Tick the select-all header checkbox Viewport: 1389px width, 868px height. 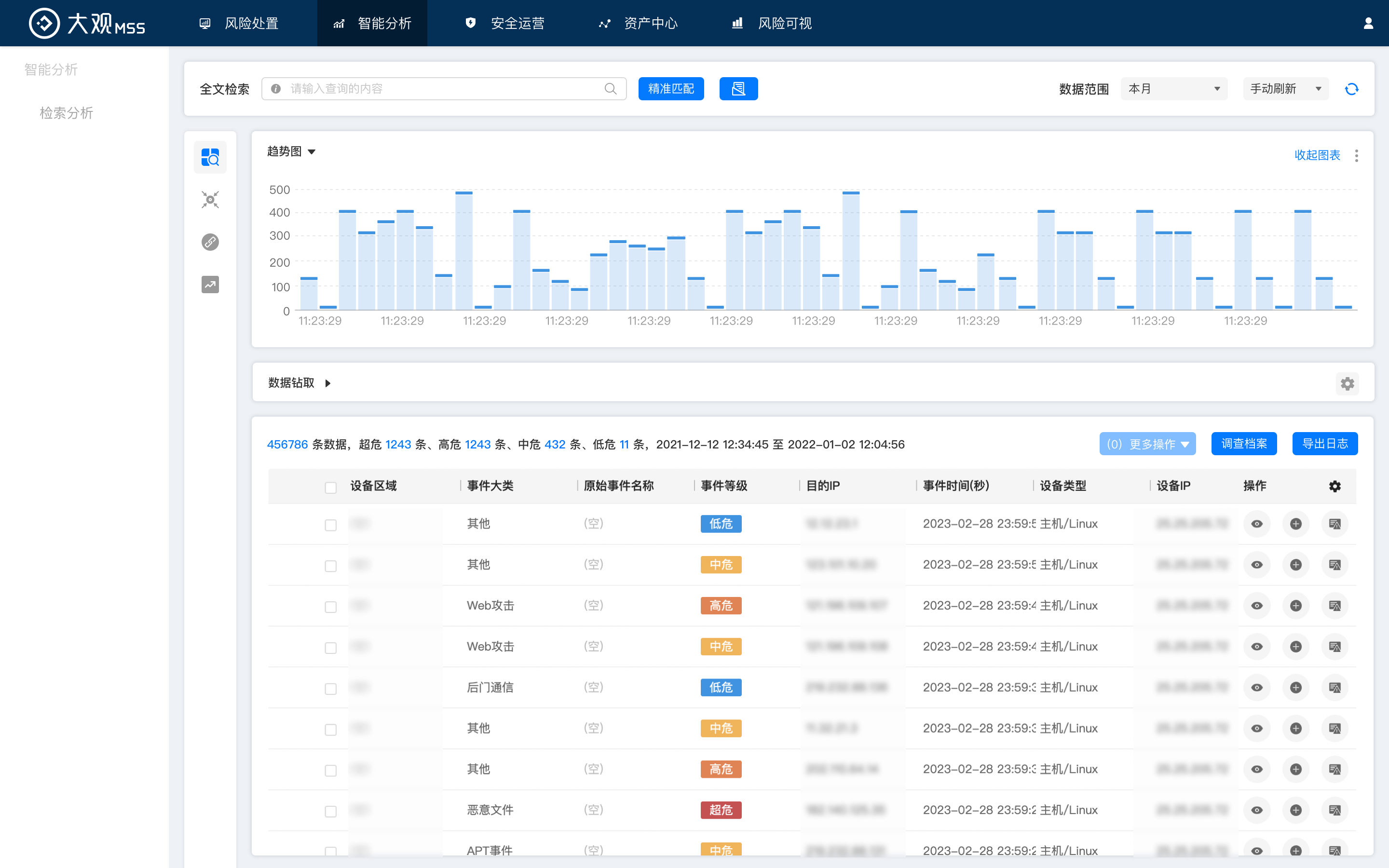pos(330,488)
